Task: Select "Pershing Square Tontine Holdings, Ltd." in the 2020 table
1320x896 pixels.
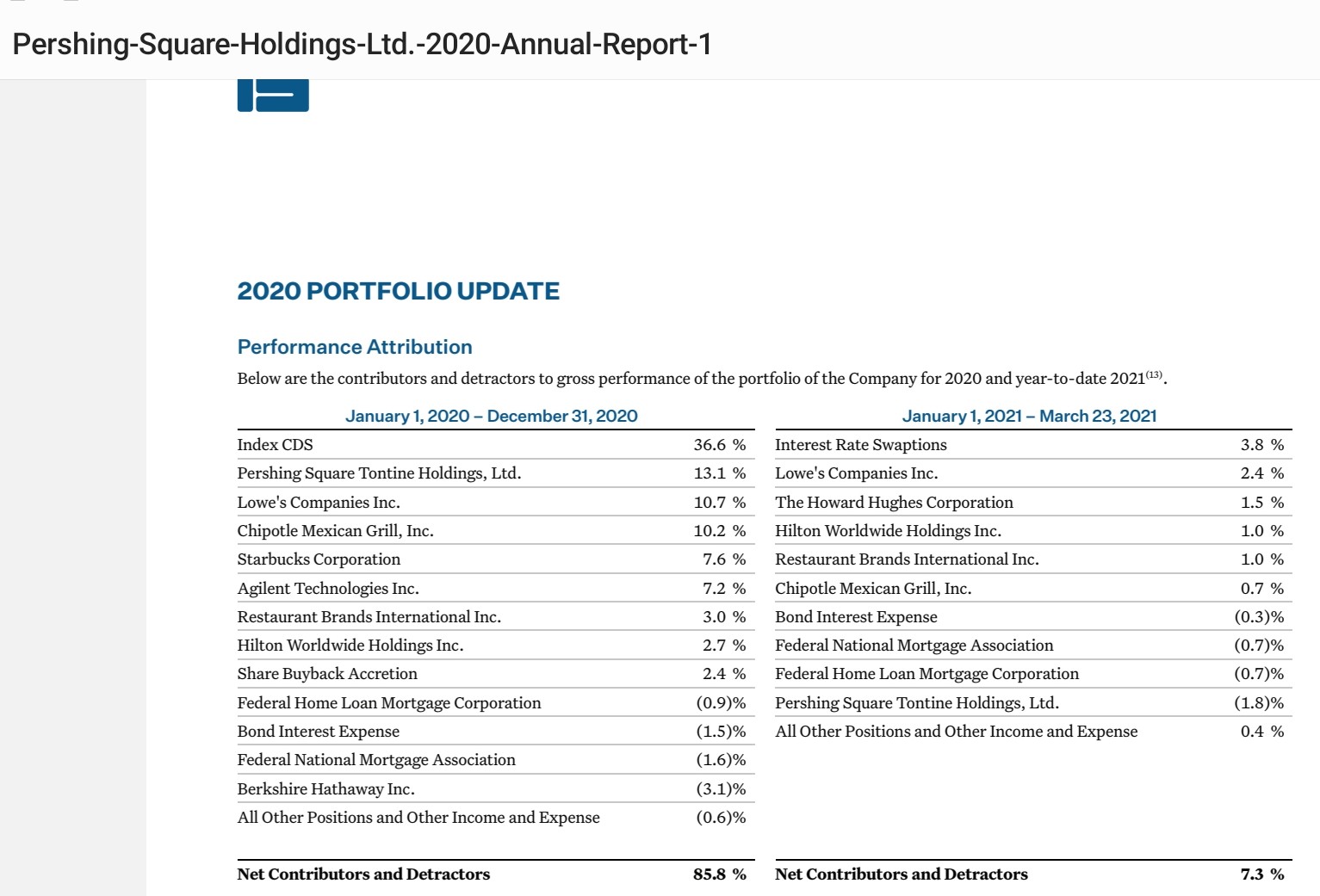Action: point(380,473)
